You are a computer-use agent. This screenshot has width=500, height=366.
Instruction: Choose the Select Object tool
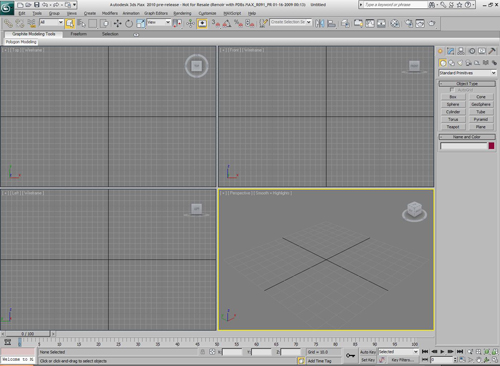(70, 23)
